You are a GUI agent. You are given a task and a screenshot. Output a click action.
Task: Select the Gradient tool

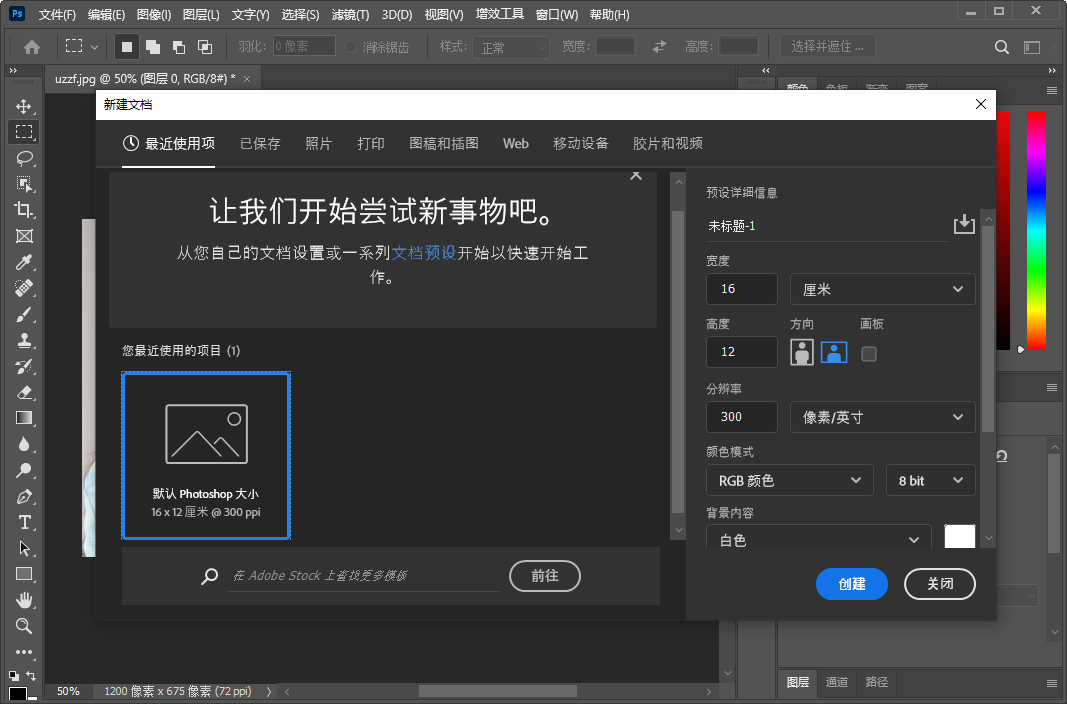click(x=24, y=418)
